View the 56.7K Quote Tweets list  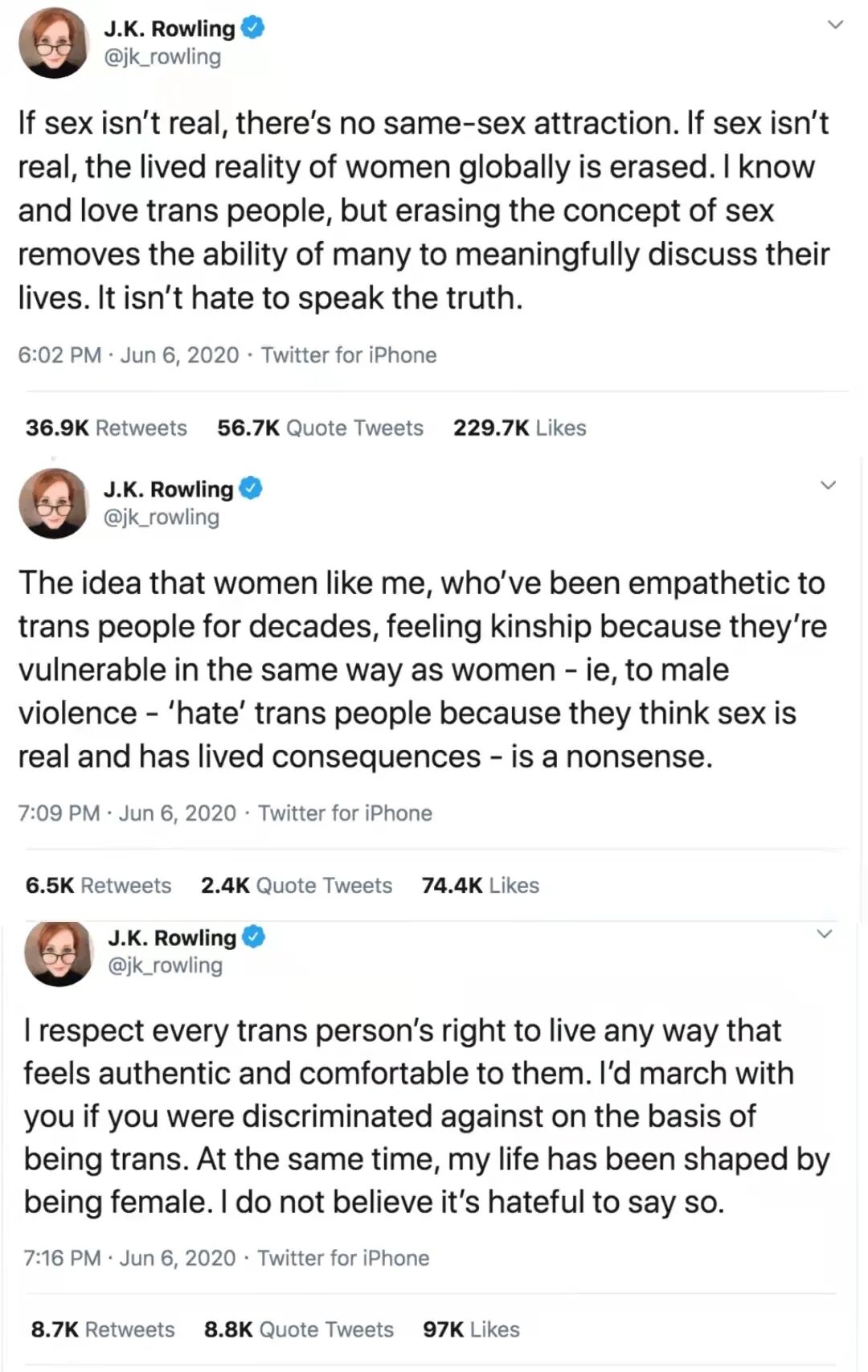click(320, 428)
